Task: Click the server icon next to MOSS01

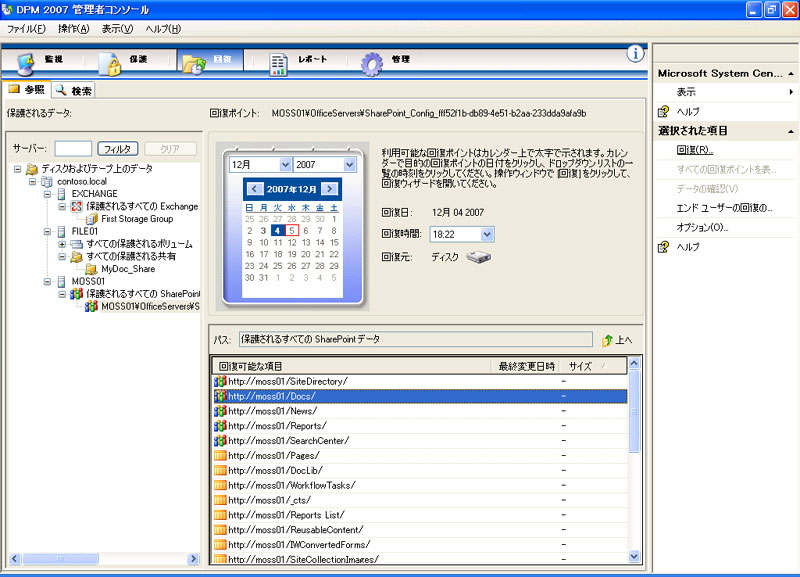Action: [62, 282]
